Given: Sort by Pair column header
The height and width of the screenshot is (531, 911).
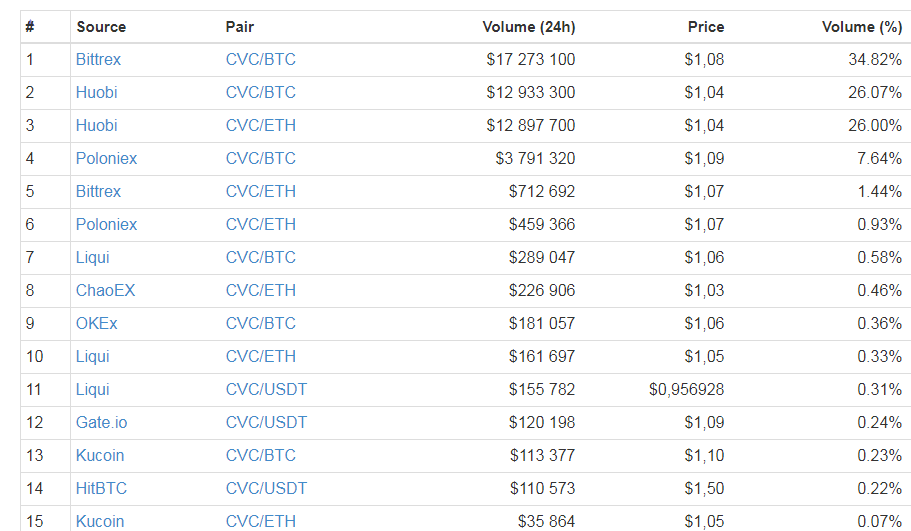Looking at the screenshot, I should pos(240,27).
